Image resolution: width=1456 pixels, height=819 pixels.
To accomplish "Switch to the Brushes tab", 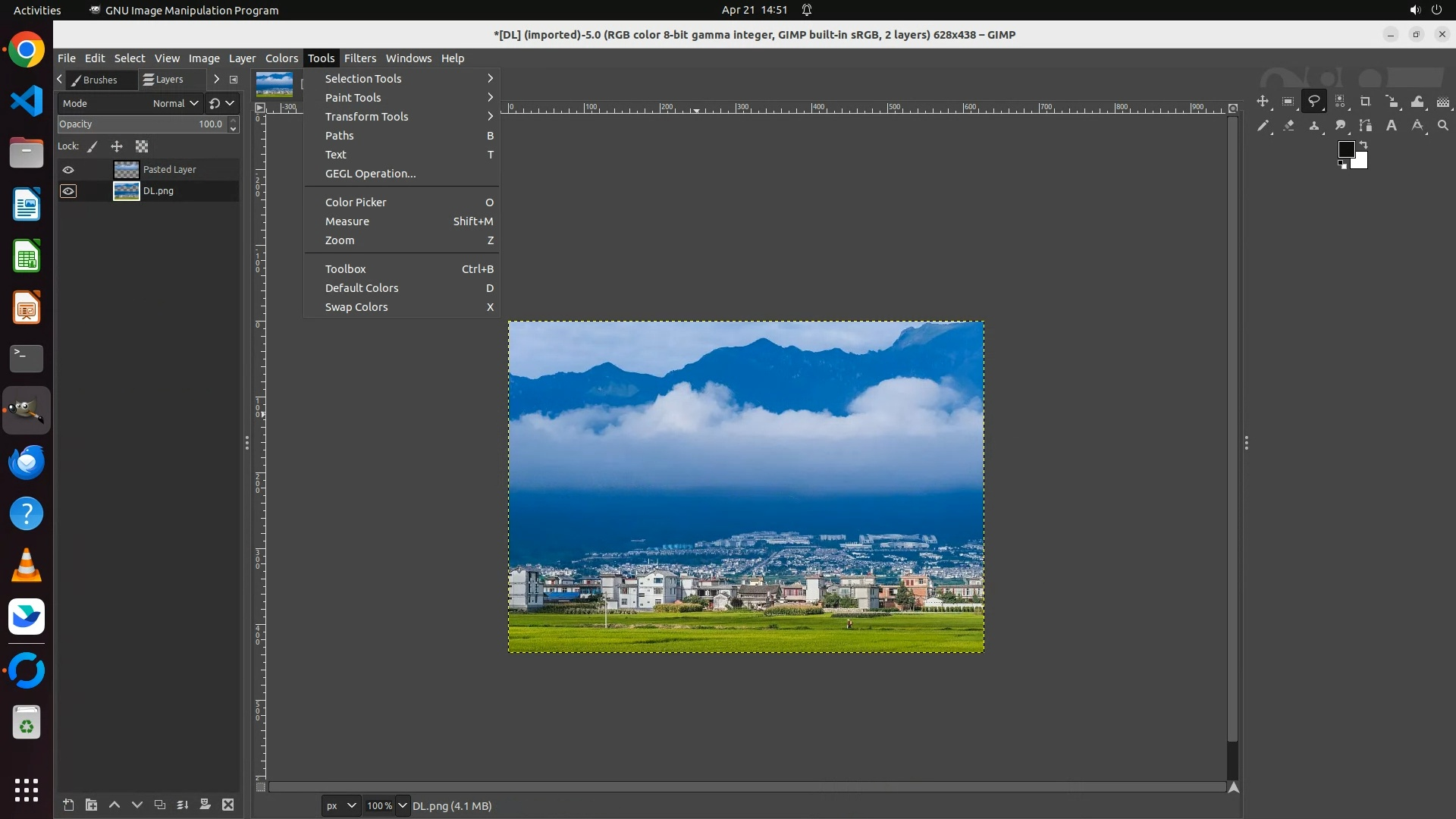I will tap(99, 80).
